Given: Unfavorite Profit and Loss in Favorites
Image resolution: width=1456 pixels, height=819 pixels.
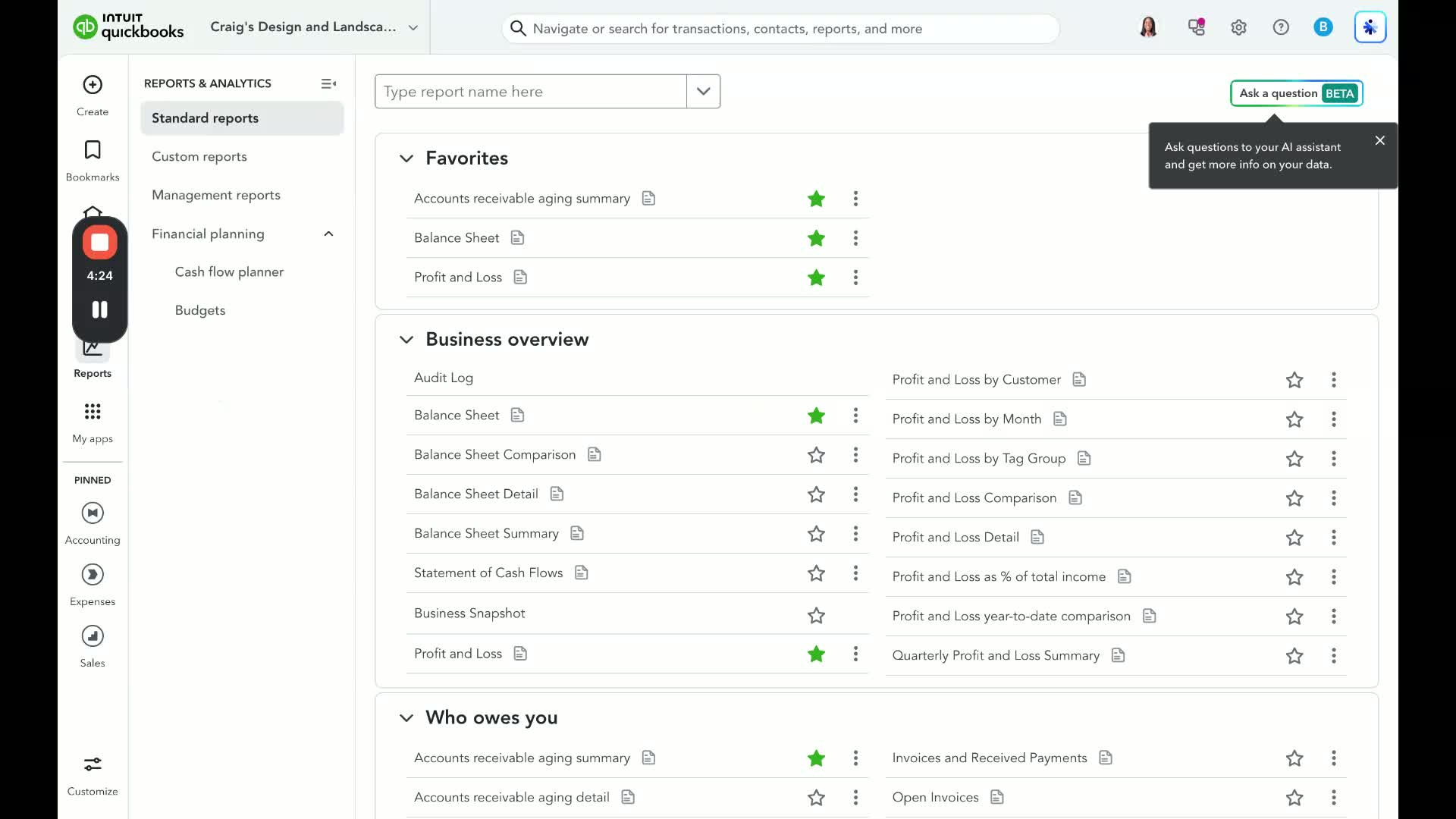Looking at the screenshot, I should pos(816,278).
